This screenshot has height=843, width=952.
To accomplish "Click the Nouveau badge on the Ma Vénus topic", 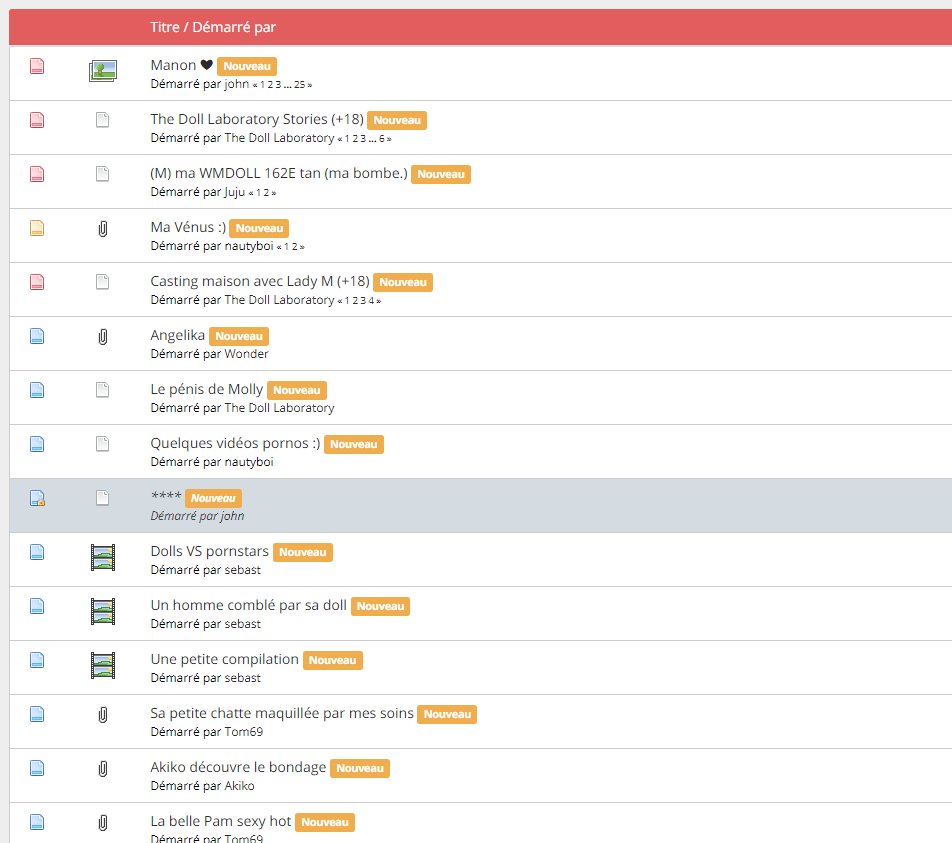I will tap(259, 229).
